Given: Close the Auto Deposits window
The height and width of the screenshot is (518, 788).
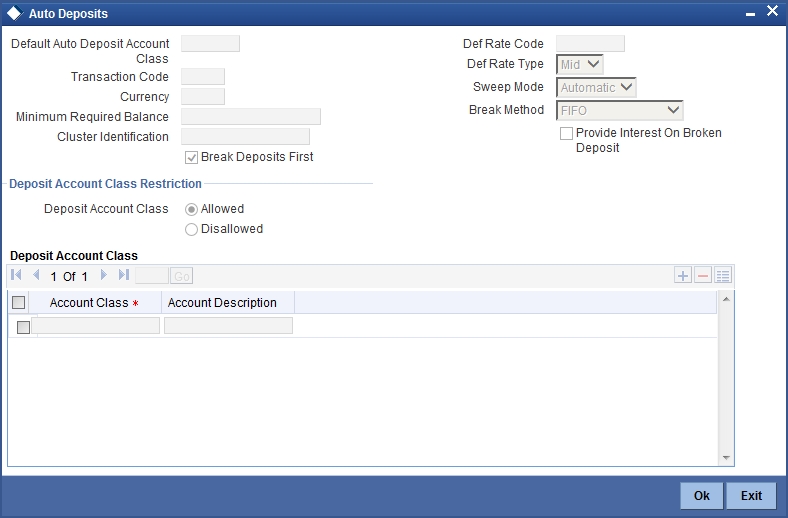Looking at the screenshot, I should (x=772, y=11).
